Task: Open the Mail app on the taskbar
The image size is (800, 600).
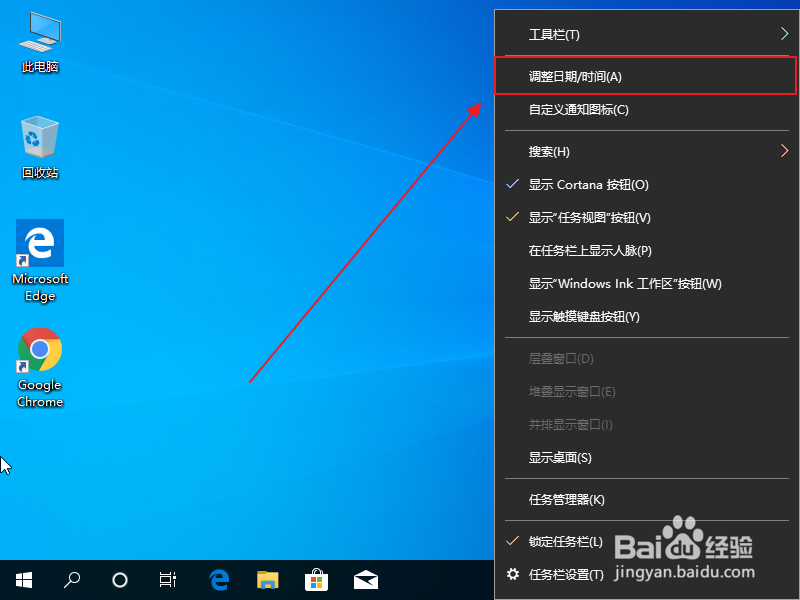Action: click(x=365, y=579)
